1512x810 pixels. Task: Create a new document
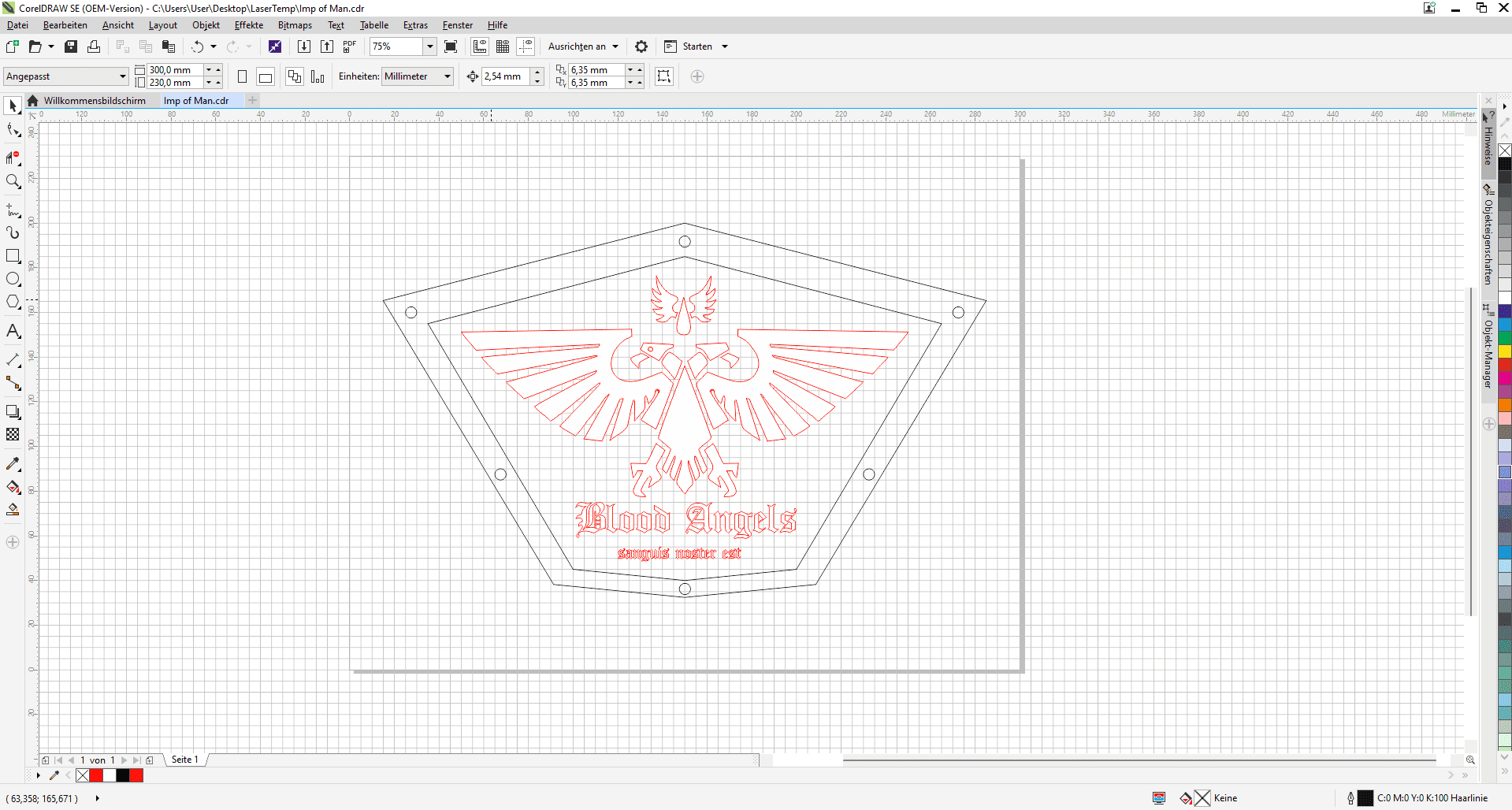tap(13, 46)
